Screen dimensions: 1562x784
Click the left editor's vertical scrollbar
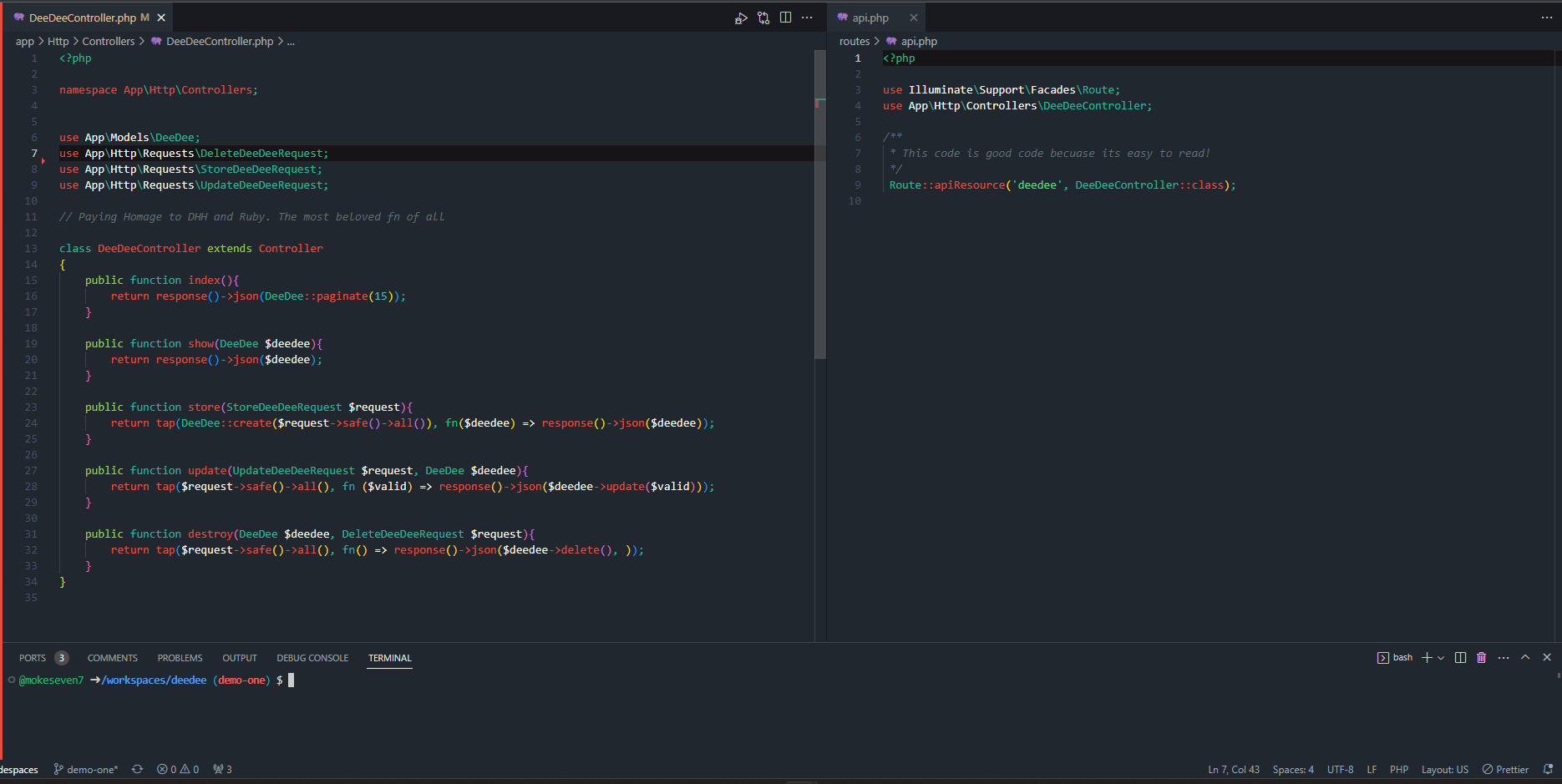pos(819,209)
